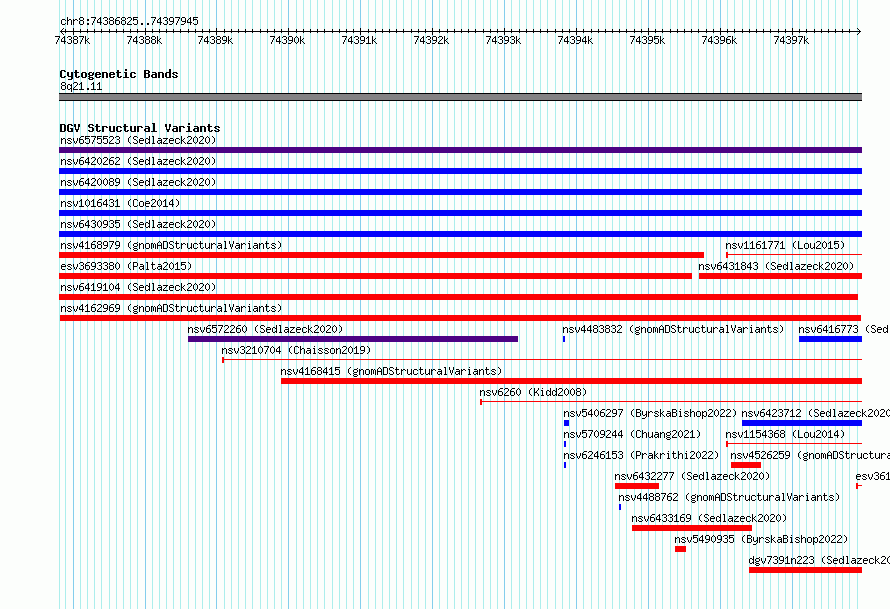Click red bar under nsv6419104
The width and height of the screenshot is (890, 609).
click(x=459, y=297)
